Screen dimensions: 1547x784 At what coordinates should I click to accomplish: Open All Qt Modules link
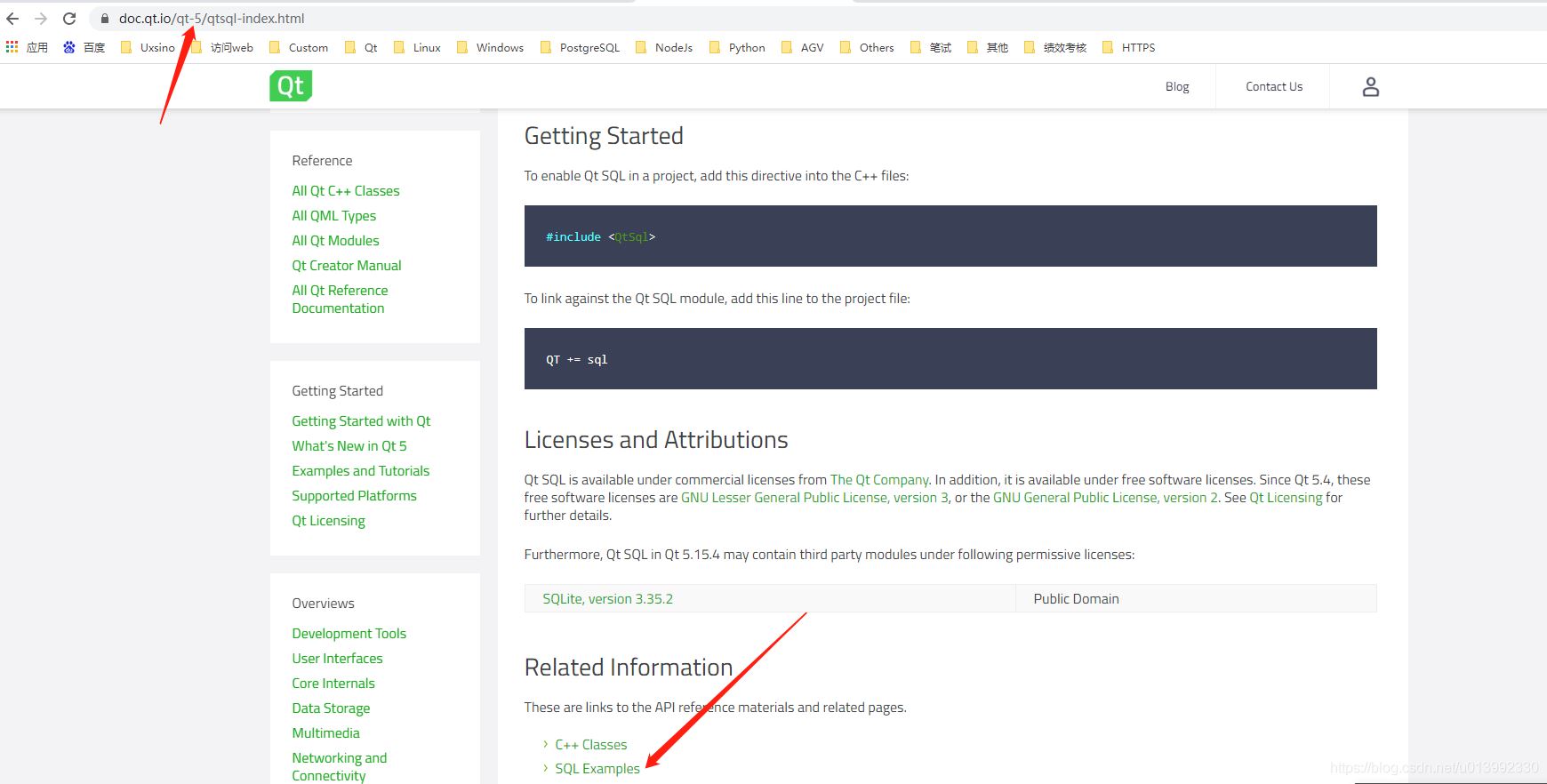(335, 240)
